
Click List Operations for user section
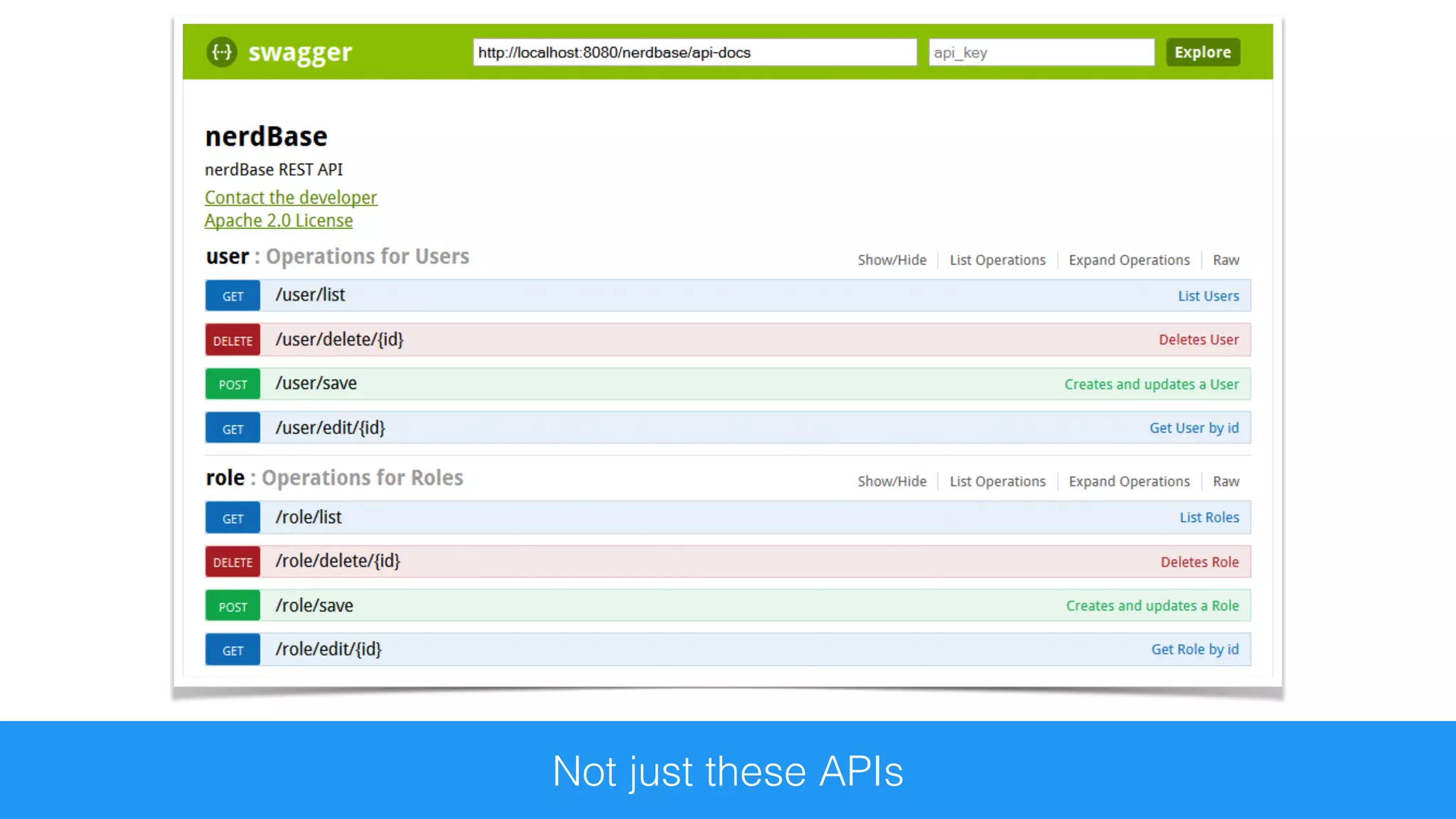tap(997, 259)
